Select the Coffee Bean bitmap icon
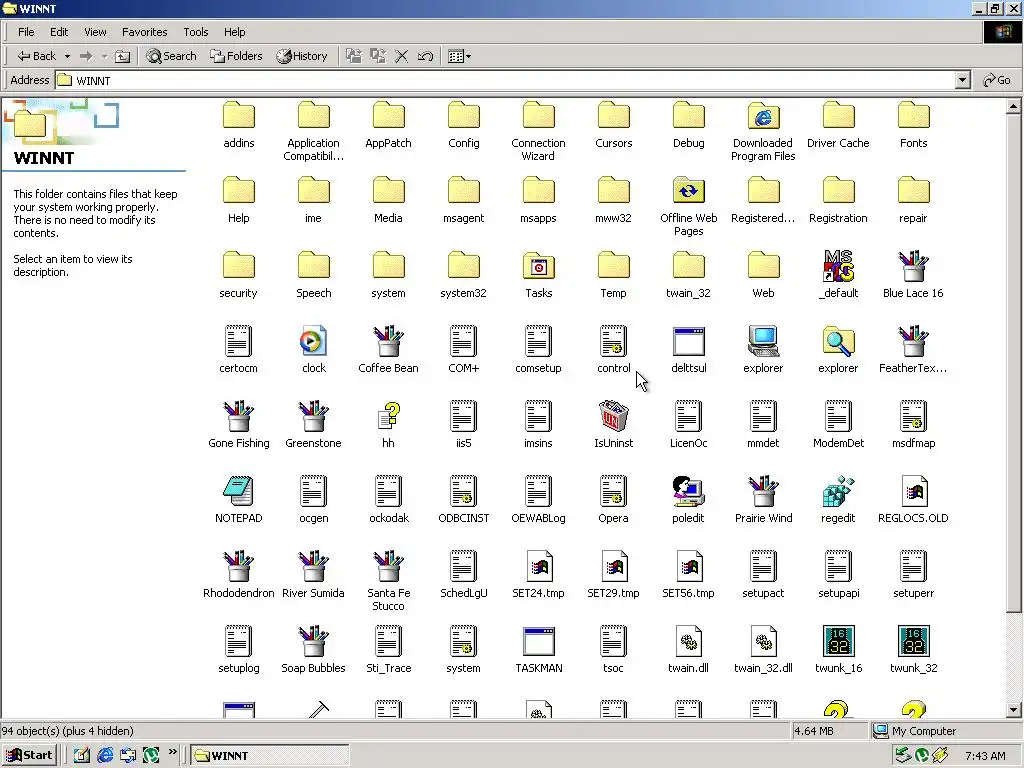Screen dimensions: 1024x768 pos(389,341)
